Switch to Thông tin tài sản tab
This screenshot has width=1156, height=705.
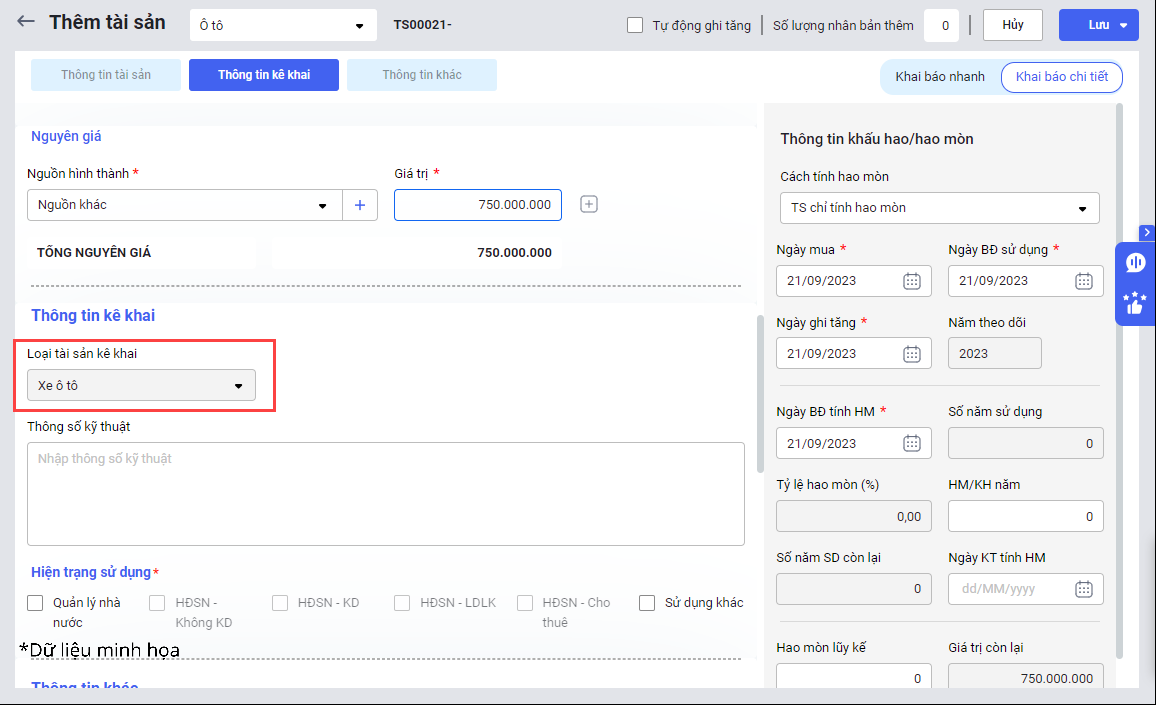point(106,75)
